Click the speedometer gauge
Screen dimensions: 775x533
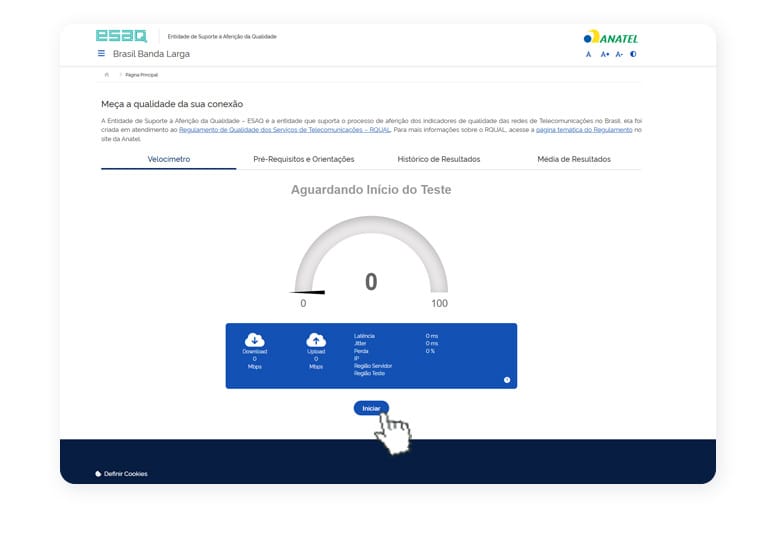(x=371, y=255)
